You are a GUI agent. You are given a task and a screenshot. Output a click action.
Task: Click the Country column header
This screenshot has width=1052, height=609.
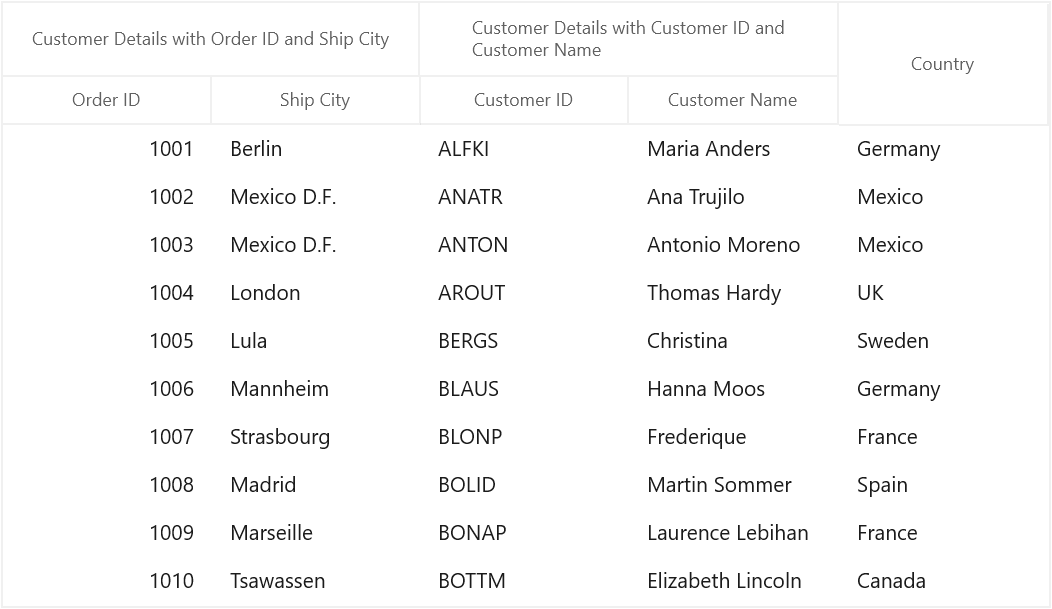(942, 64)
